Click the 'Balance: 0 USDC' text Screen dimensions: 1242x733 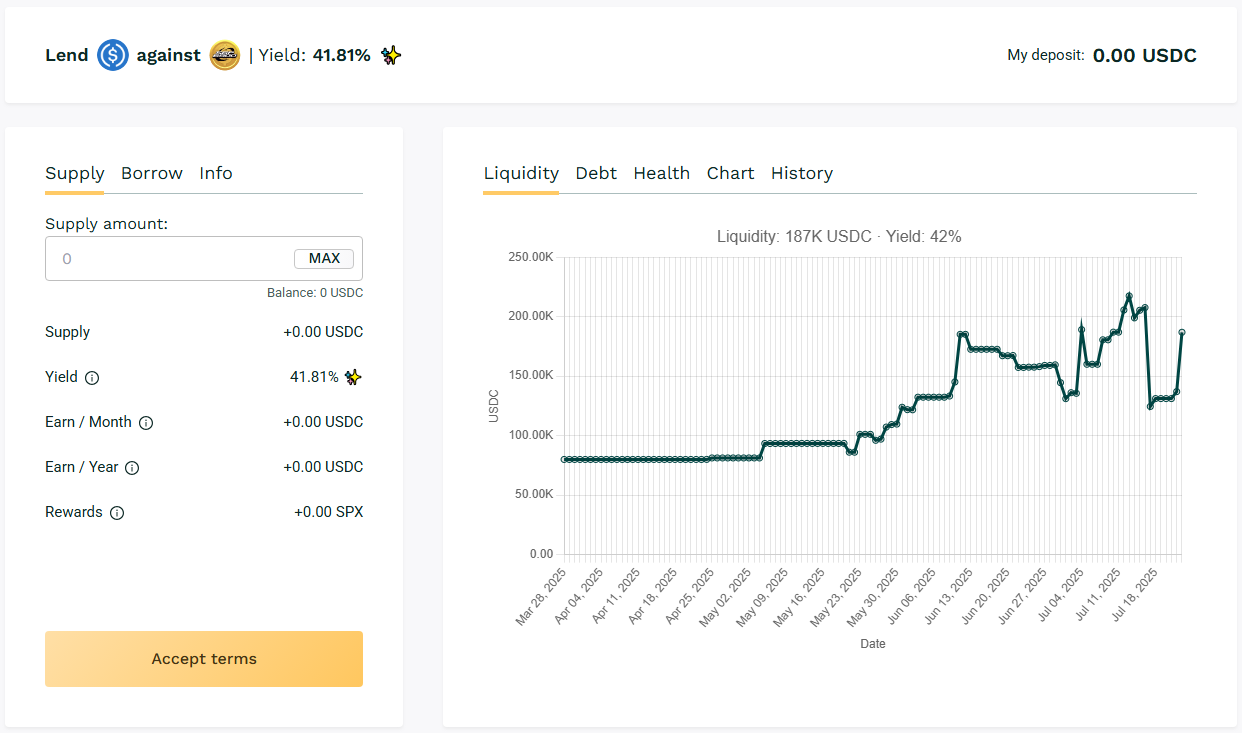coord(315,293)
